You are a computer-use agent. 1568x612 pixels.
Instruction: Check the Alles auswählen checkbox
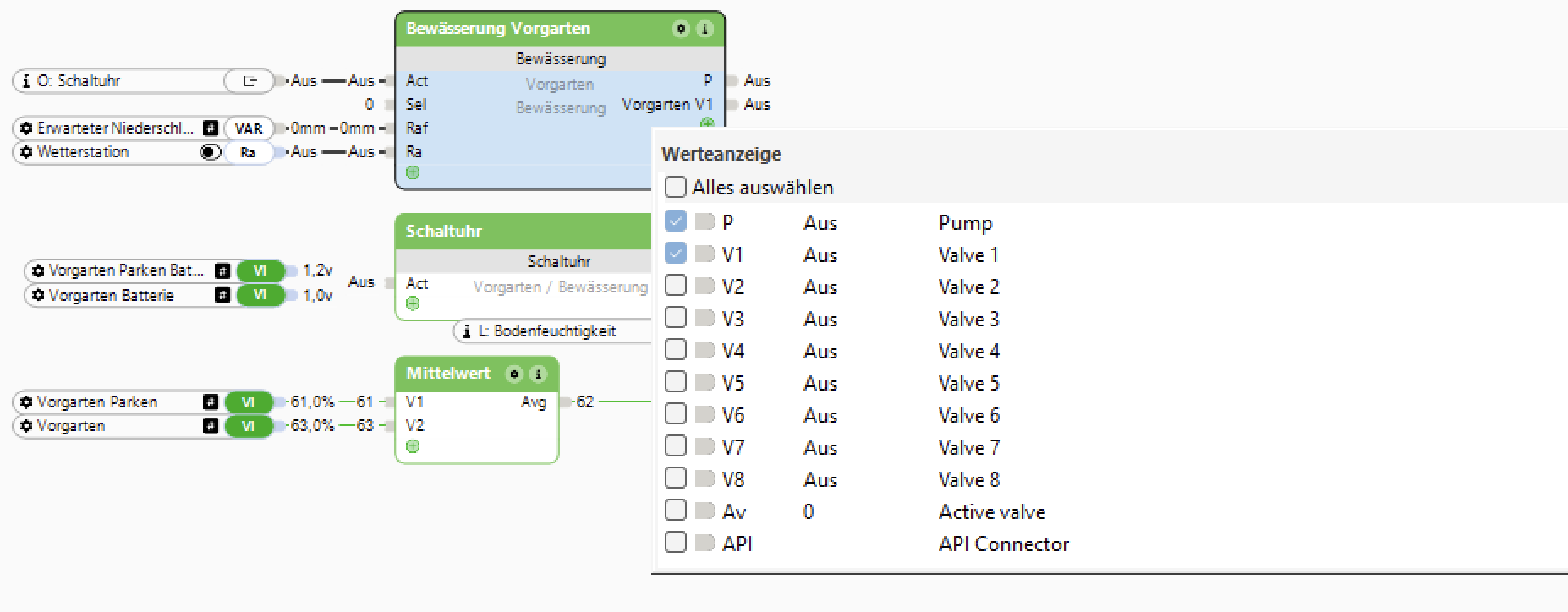(x=676, y=187)
